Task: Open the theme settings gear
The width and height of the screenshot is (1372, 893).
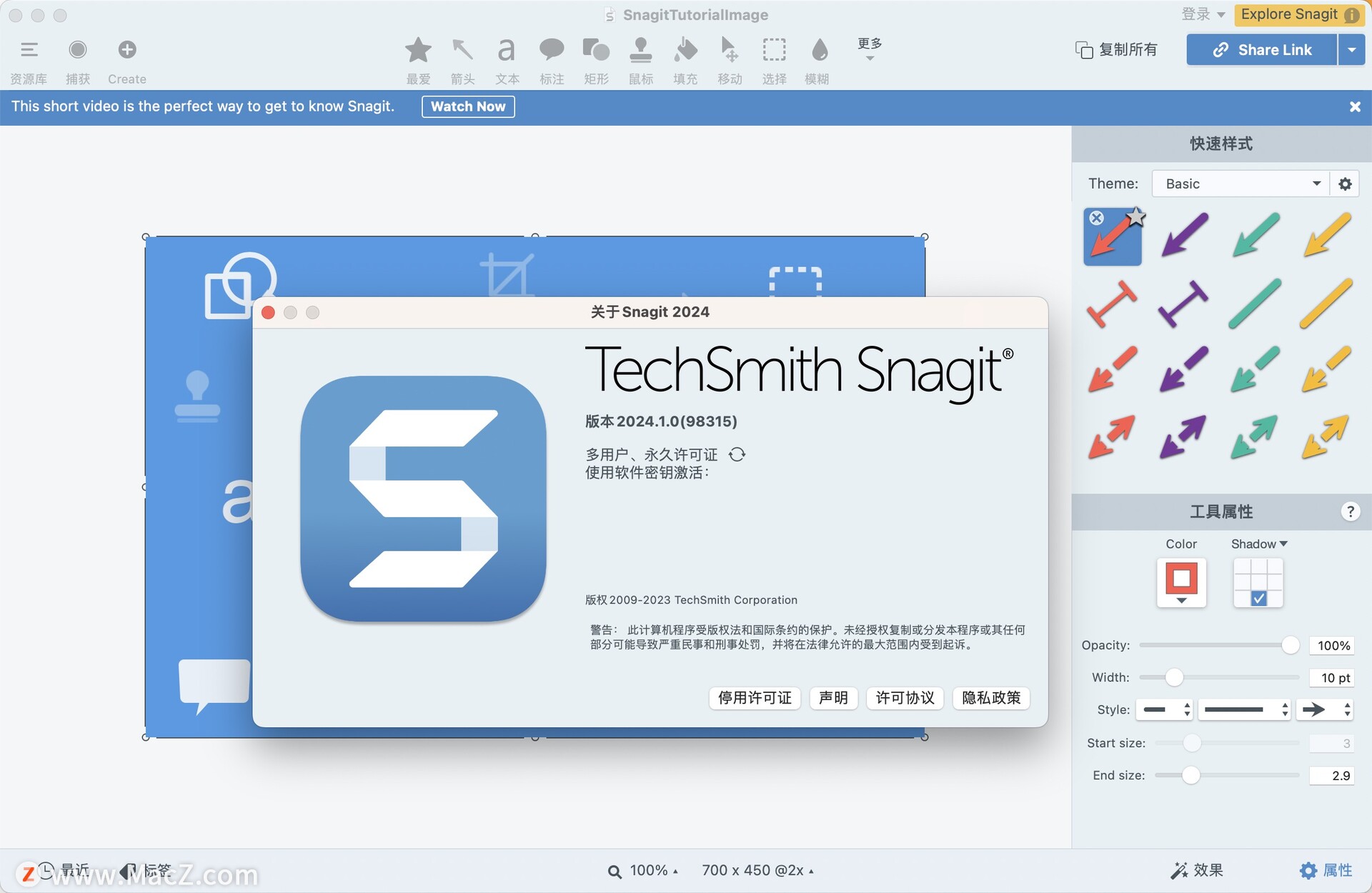Action: [1345, 184]
